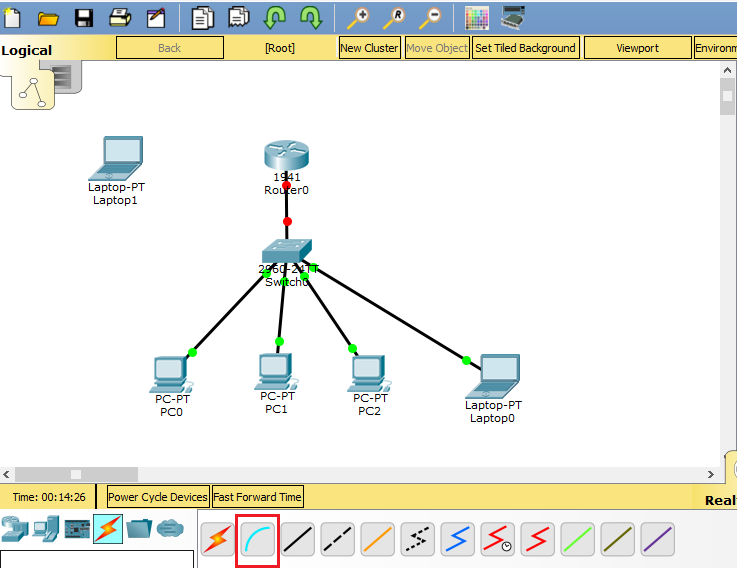Switch to the Logical workspace tab
The width and height of the screenshot is (737, 568).
click(27, 50)
